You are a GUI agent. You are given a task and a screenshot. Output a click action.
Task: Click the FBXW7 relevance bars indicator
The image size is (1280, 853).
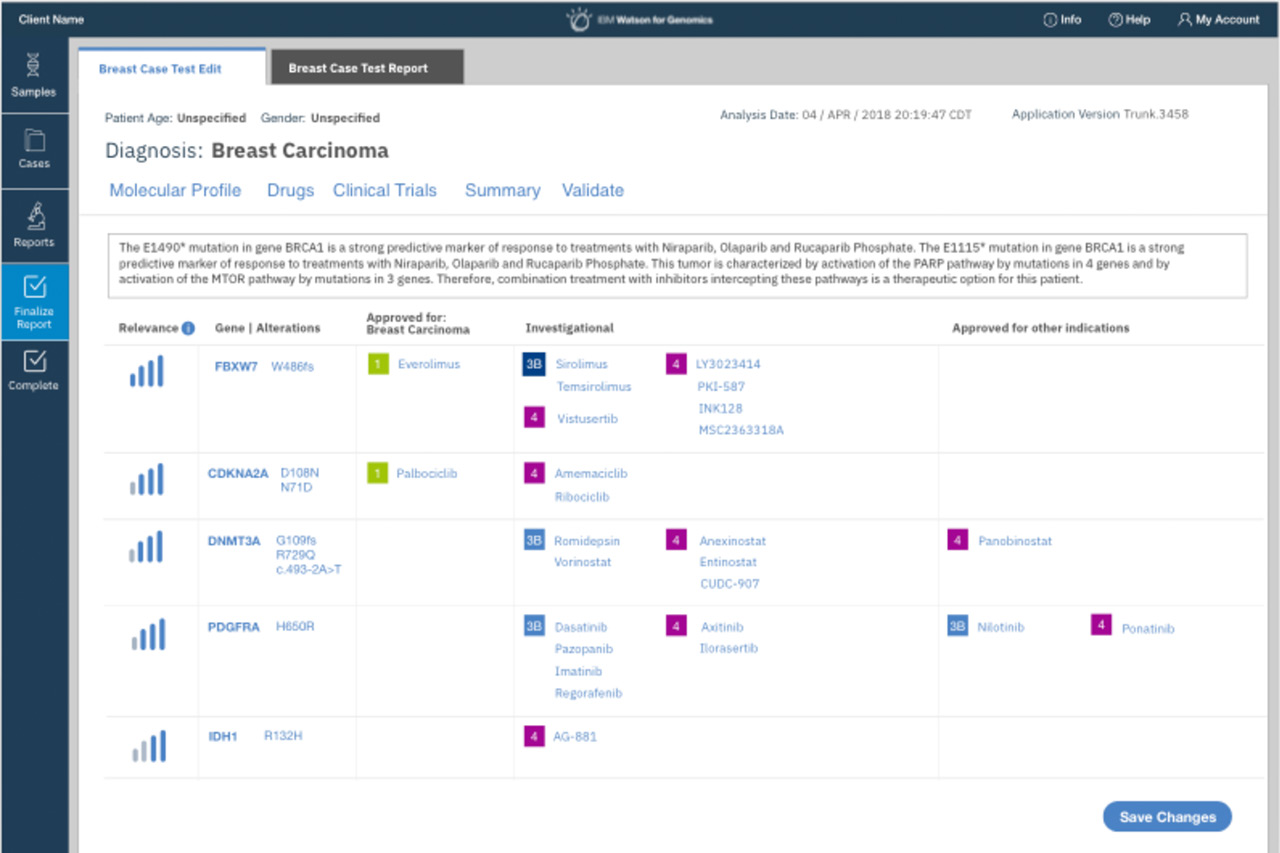[x=146, y=372]
